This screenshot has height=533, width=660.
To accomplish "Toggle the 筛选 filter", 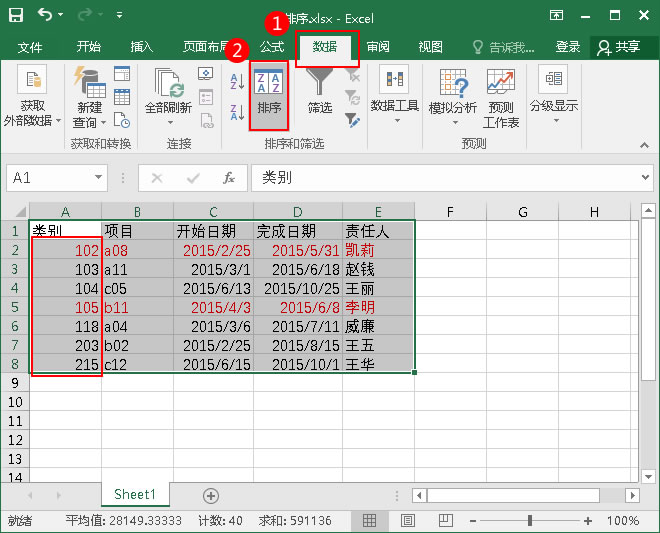I will 319,93.
